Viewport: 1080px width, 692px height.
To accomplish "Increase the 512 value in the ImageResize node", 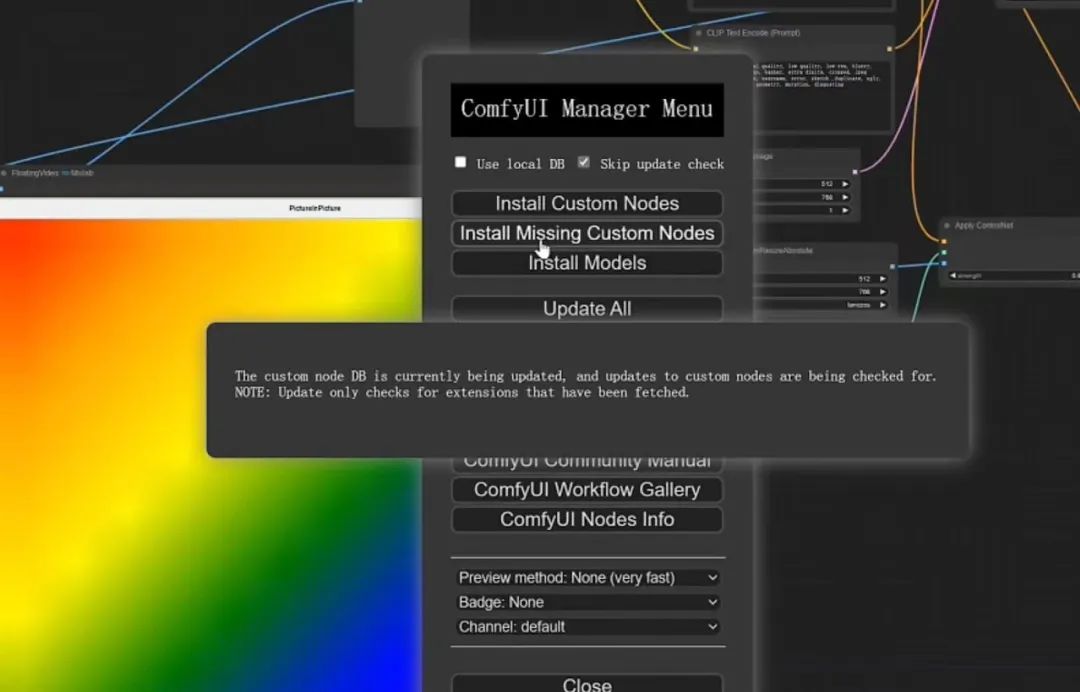I will 883,279.
